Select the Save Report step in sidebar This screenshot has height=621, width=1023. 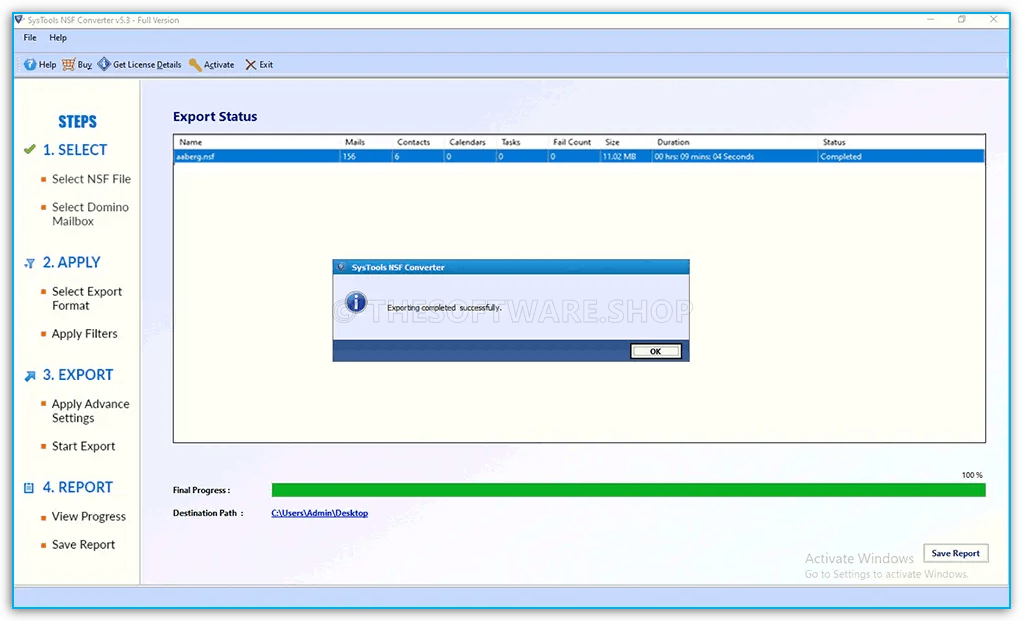click(84, 545)
